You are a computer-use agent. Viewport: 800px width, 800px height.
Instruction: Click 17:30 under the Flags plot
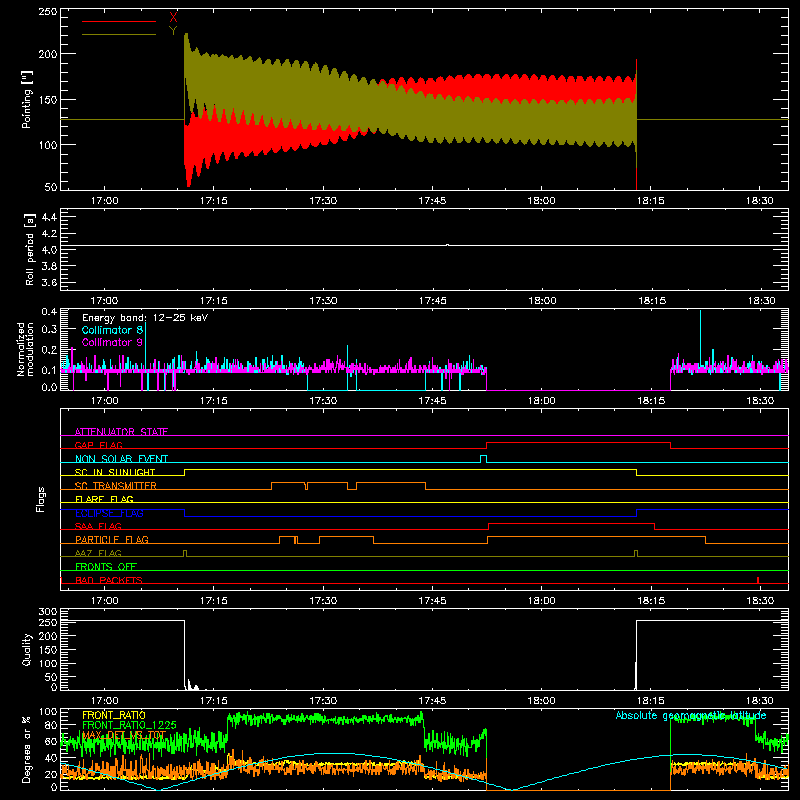[x=323, y=601]
